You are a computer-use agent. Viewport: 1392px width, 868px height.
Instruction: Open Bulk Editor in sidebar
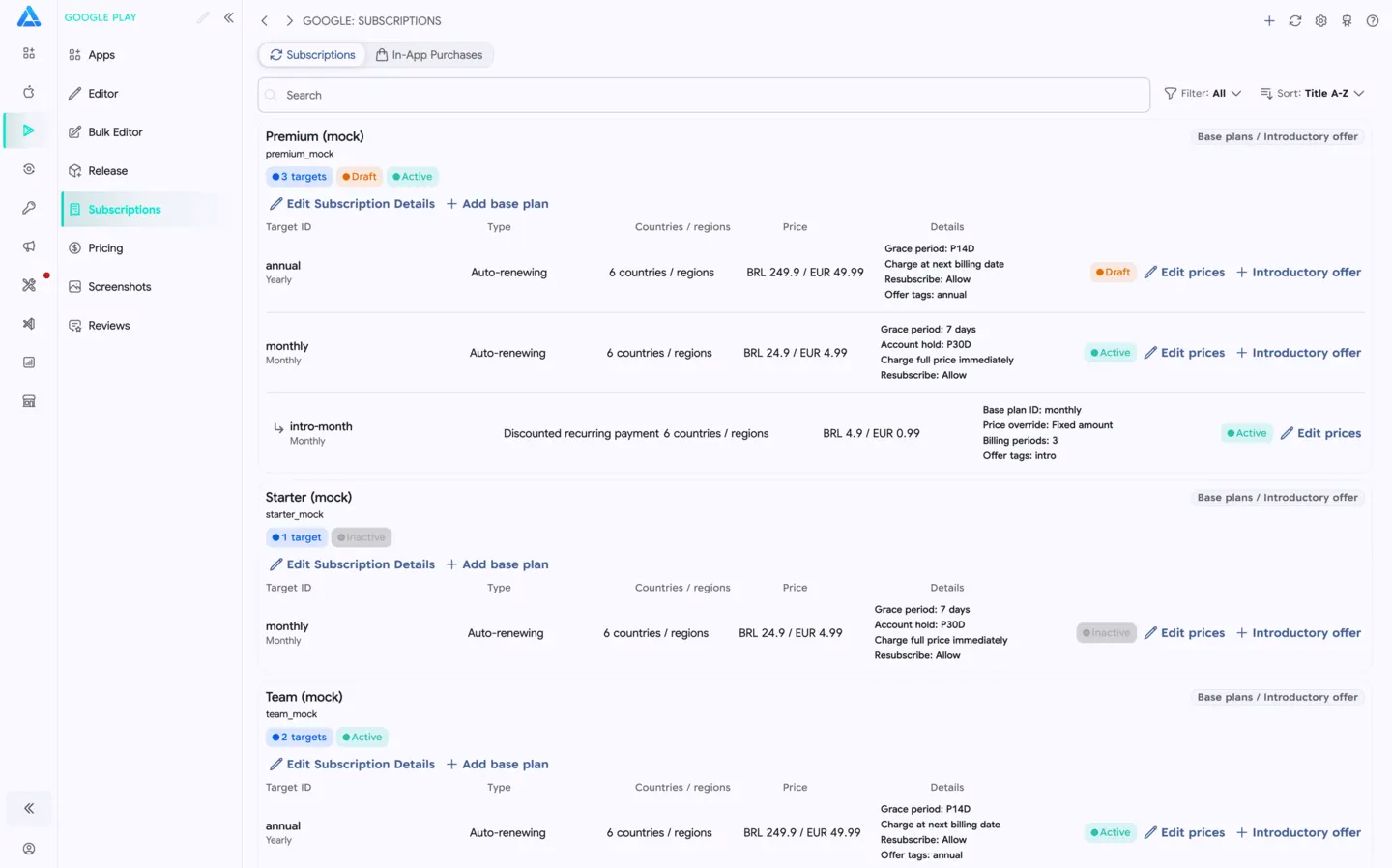(x=147, y=132)
